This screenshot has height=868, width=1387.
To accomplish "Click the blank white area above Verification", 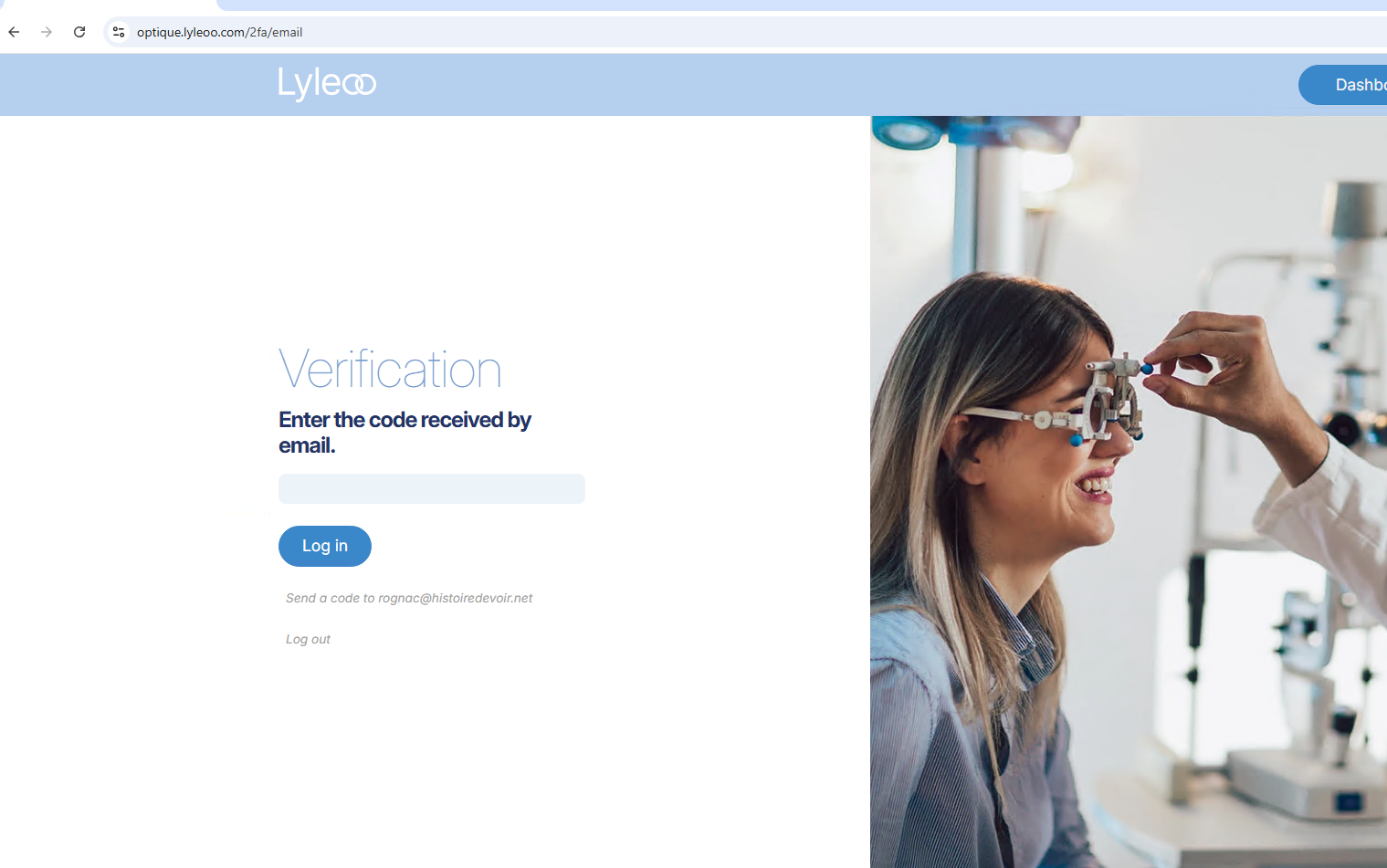I will (x=435, y=228).
